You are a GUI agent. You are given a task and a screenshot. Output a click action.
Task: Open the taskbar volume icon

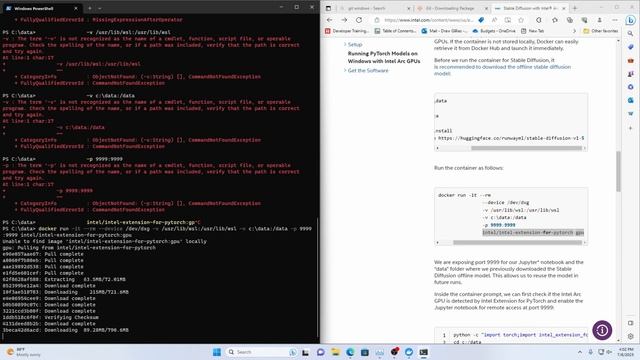click(609, 352)
